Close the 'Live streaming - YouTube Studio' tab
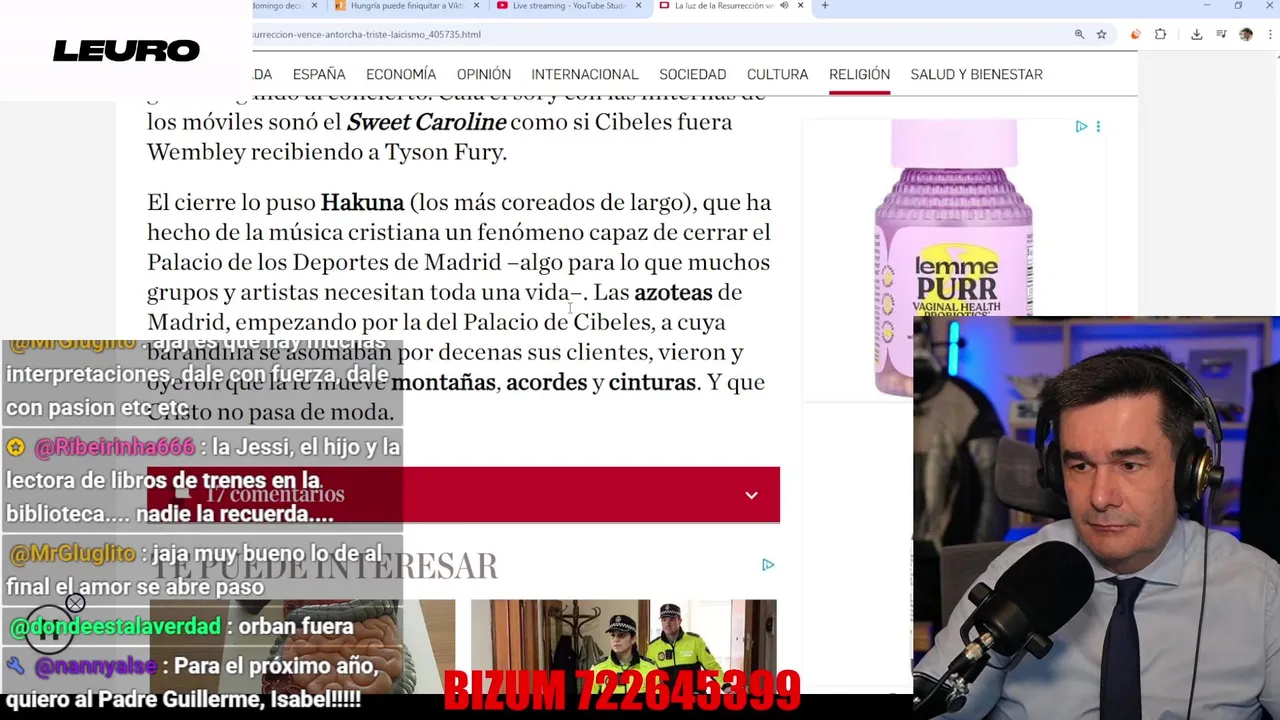 [638, 6]
